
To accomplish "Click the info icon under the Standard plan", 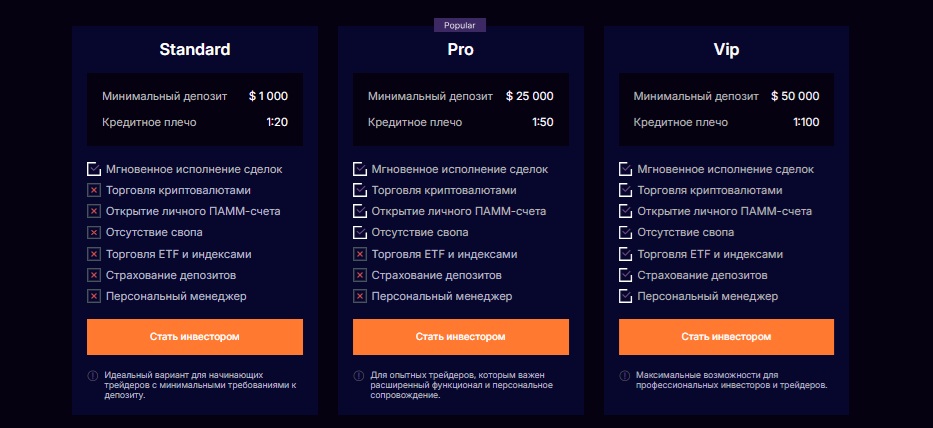I will tap(93, 376).
